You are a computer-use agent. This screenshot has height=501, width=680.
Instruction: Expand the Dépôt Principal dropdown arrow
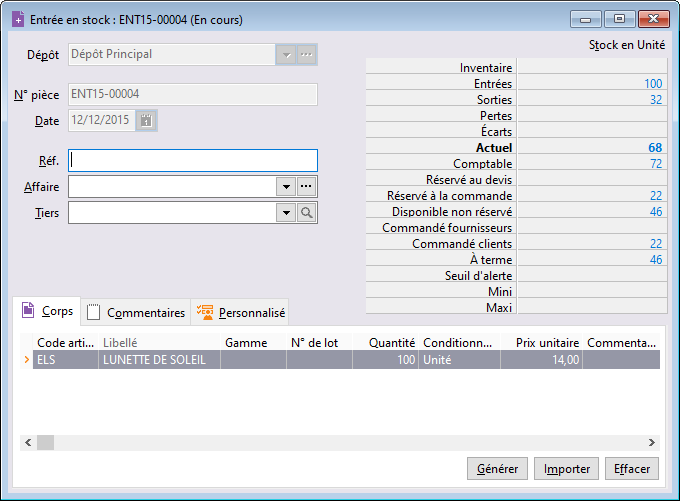coord(286,55)
